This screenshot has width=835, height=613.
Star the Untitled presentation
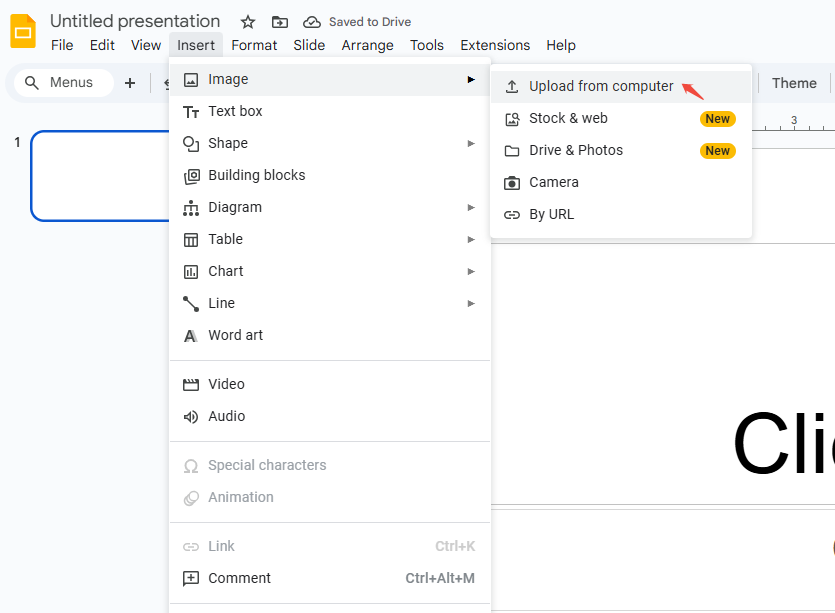tap(248, 22)
